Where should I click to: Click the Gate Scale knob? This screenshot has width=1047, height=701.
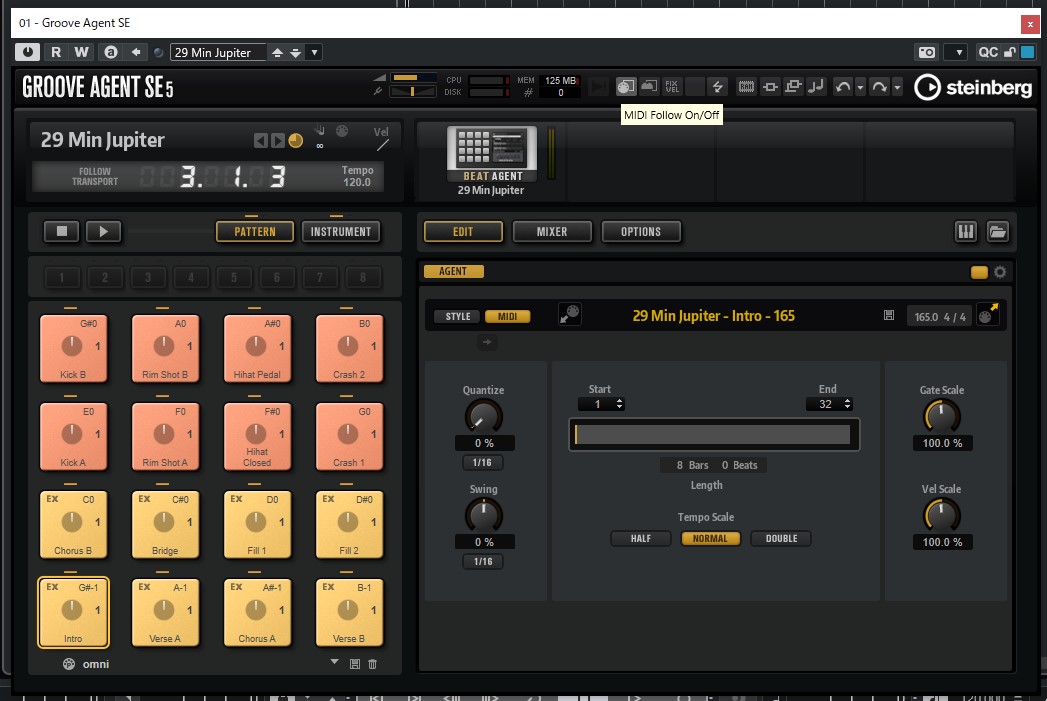point(941,417)
